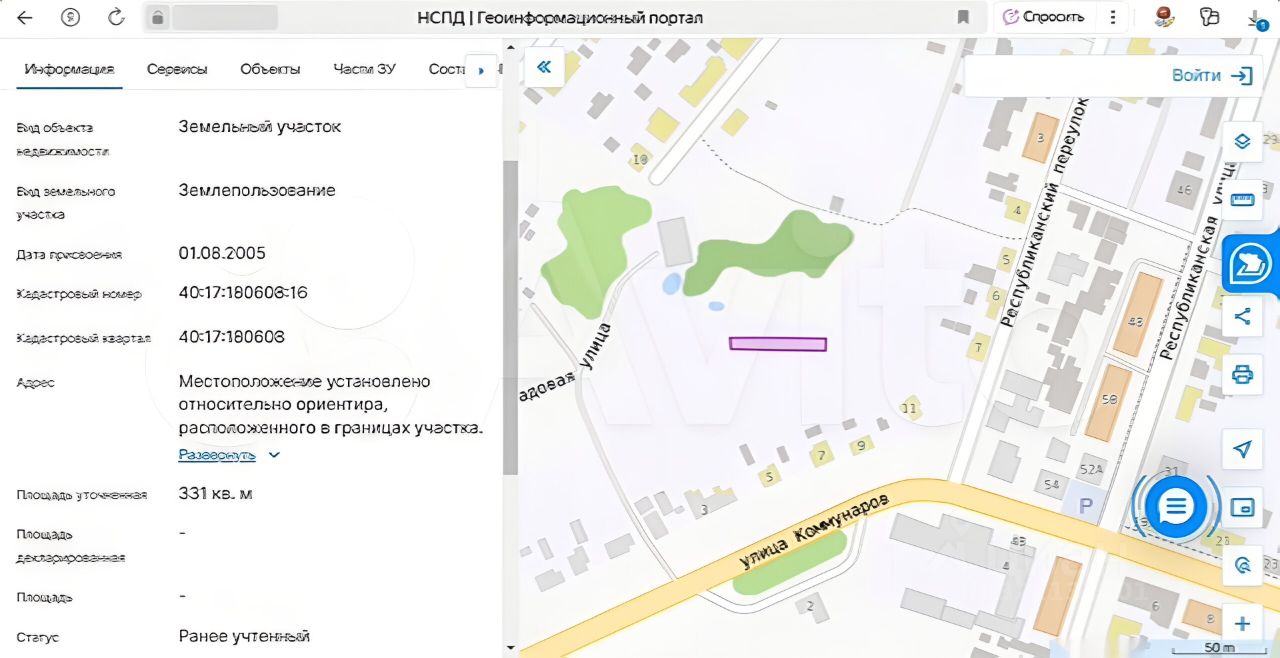Click the Кадастровый номер label

[x=79, y=294]
